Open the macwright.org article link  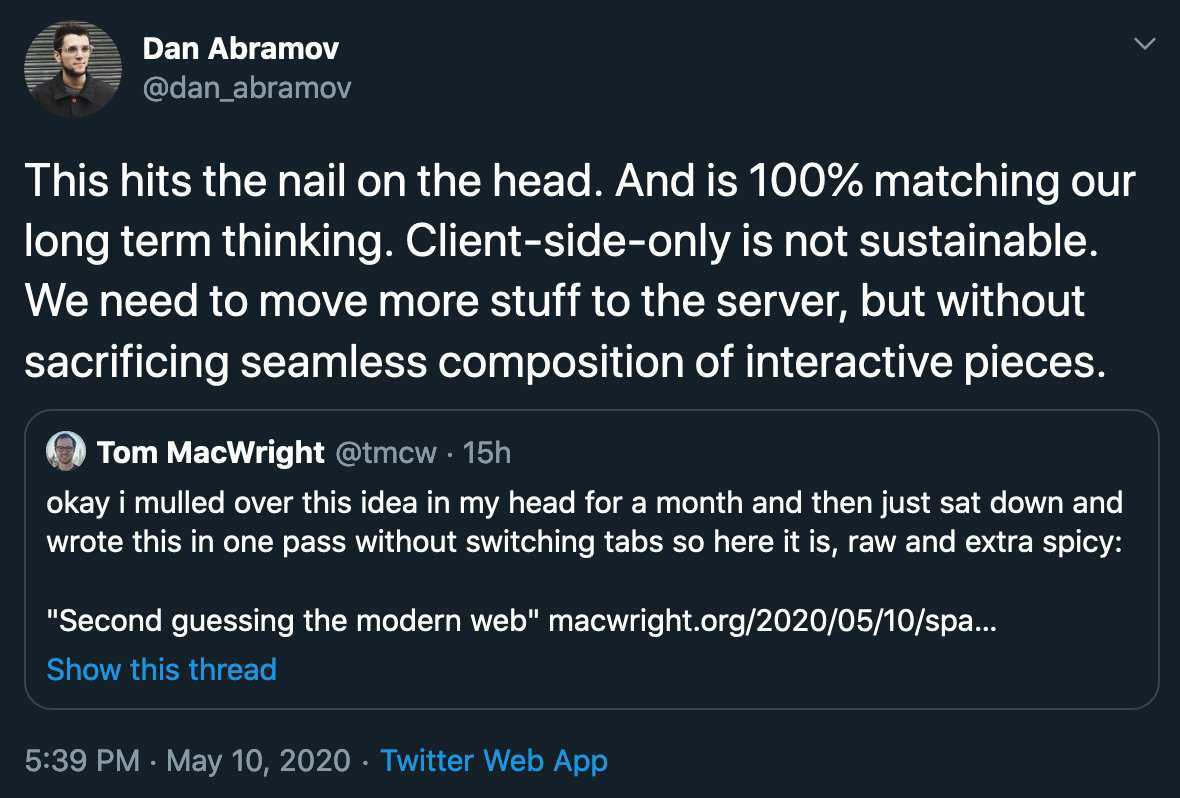pyautogui.click(x=772, y=621)
